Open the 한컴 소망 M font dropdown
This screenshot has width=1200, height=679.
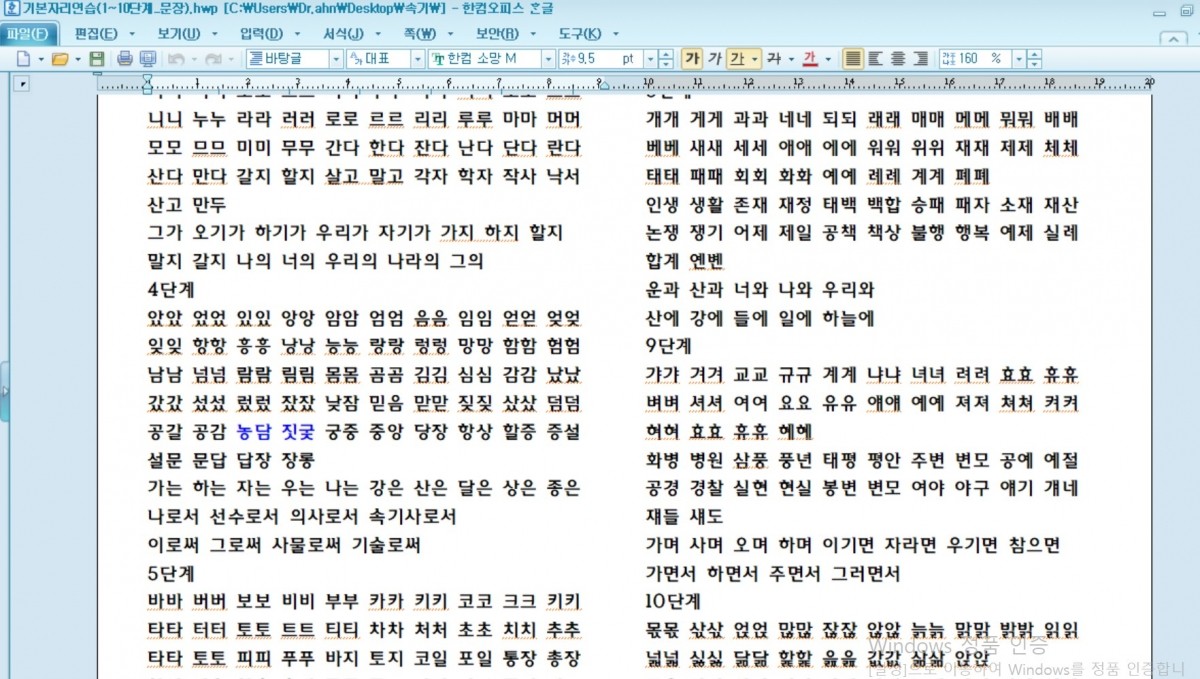pyautogui.click(x=548, y=59)
